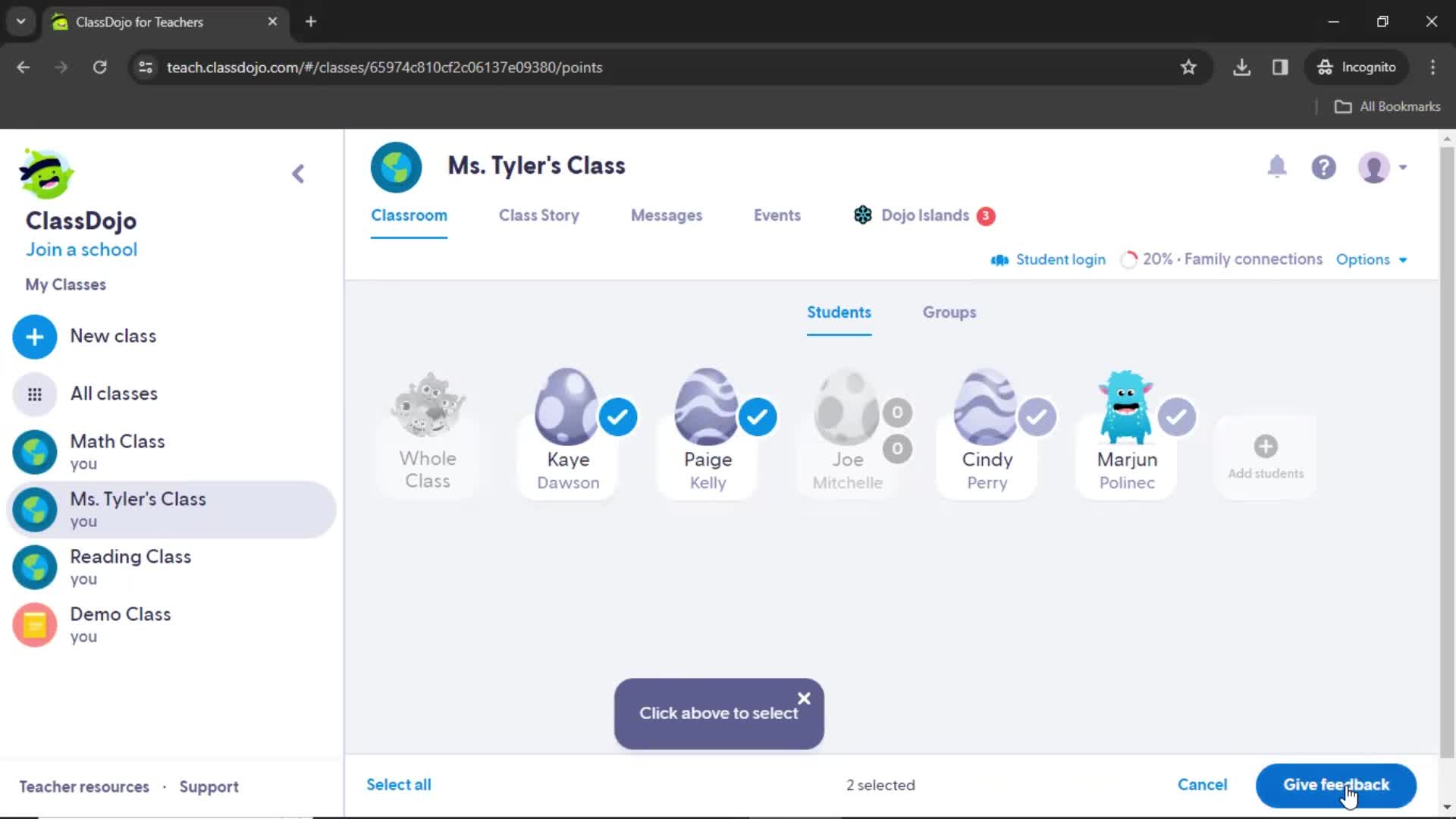Click the help question mark icon
This screenshot has width=1456, height=819.
pyautogui.click(x=1324, y=167)
